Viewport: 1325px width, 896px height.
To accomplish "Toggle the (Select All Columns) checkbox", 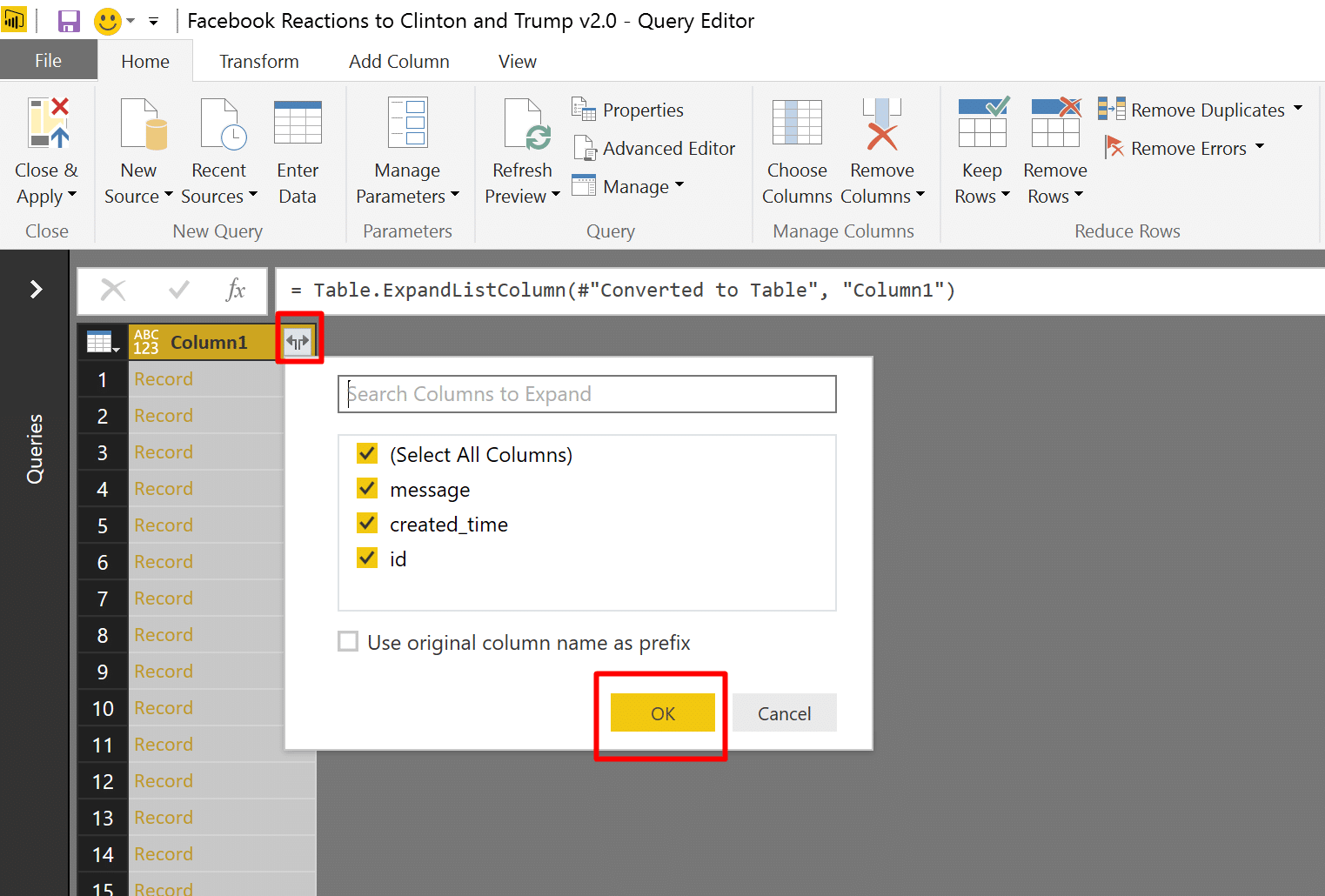I will (367, 454).
